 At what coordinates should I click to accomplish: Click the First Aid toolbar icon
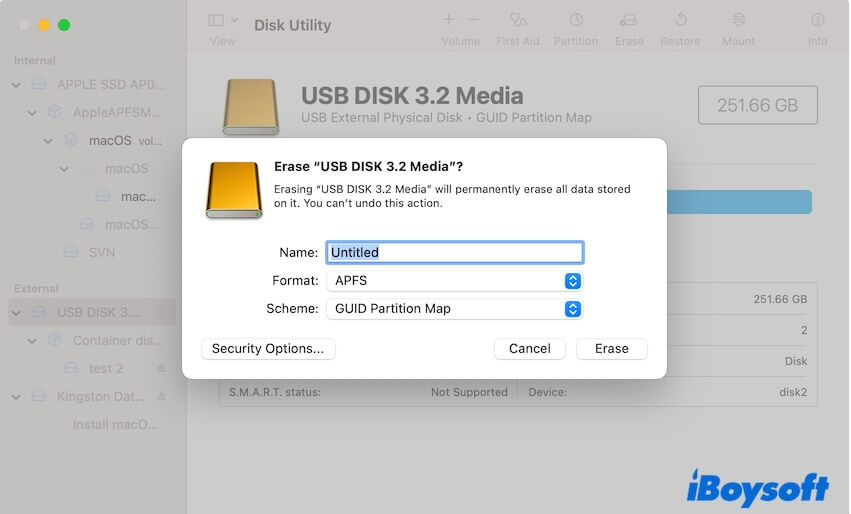[517, 20]
